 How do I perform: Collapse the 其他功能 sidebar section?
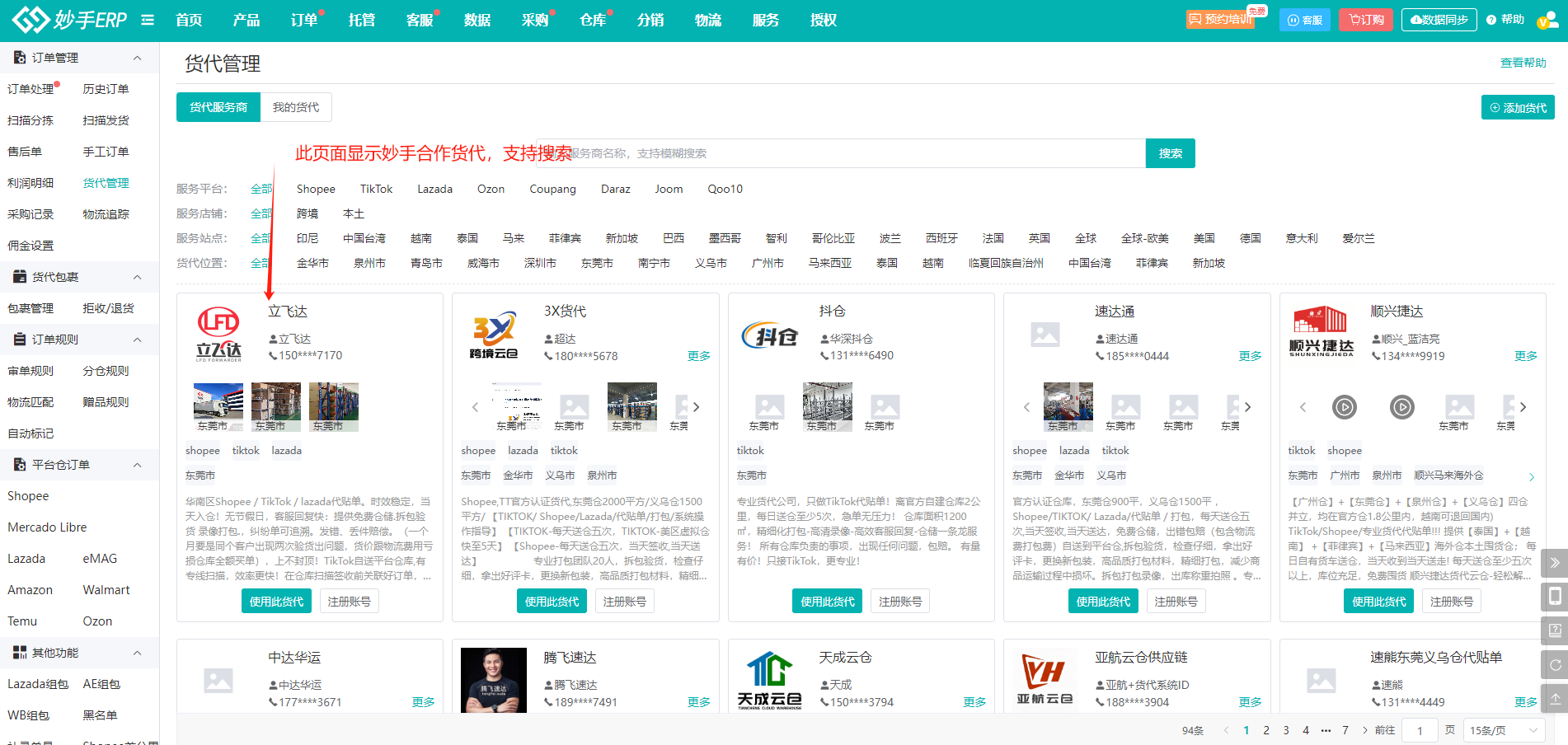coord(137,653)
